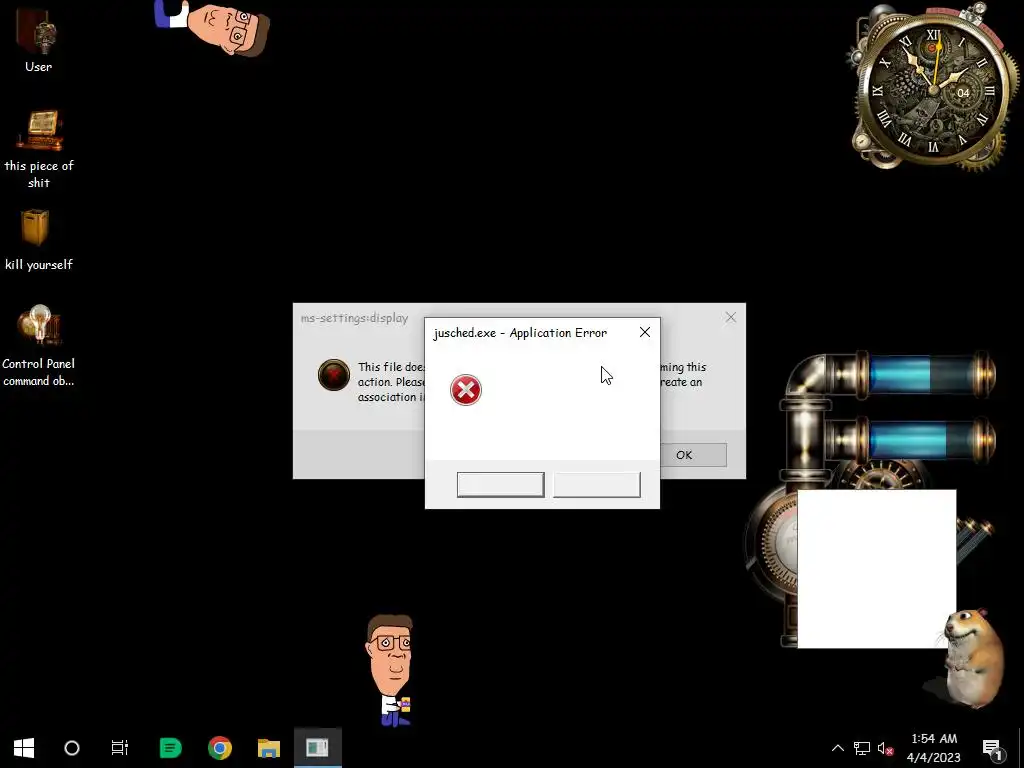Click the red error icon in the jusched.exe dialog
The width and height of the screenshot is (1024, 768).
pyautogui.click(x=466, y=390)
